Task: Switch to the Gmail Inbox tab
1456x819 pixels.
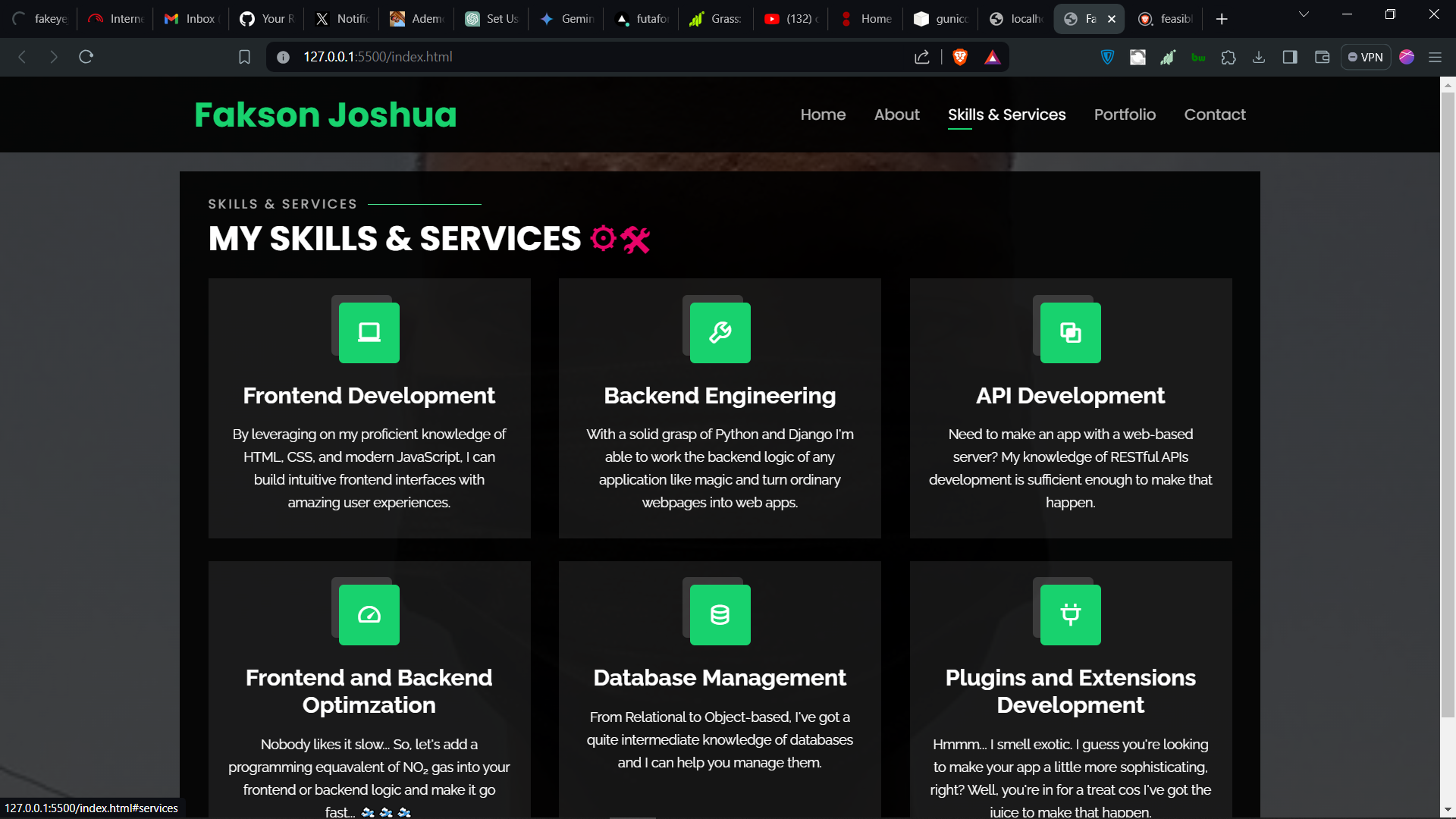Action: [190, 19]
